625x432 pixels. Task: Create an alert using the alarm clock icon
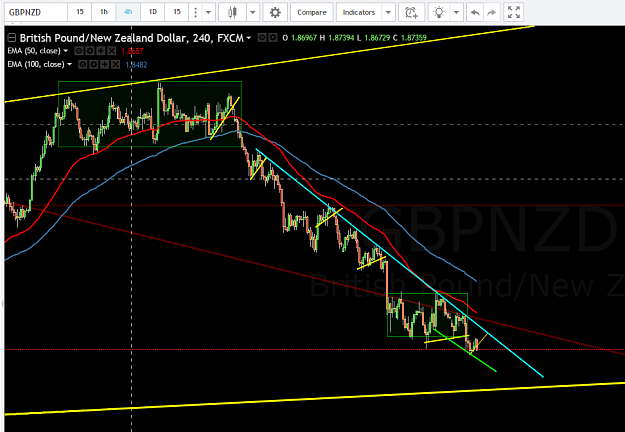(x=411, y=12)
